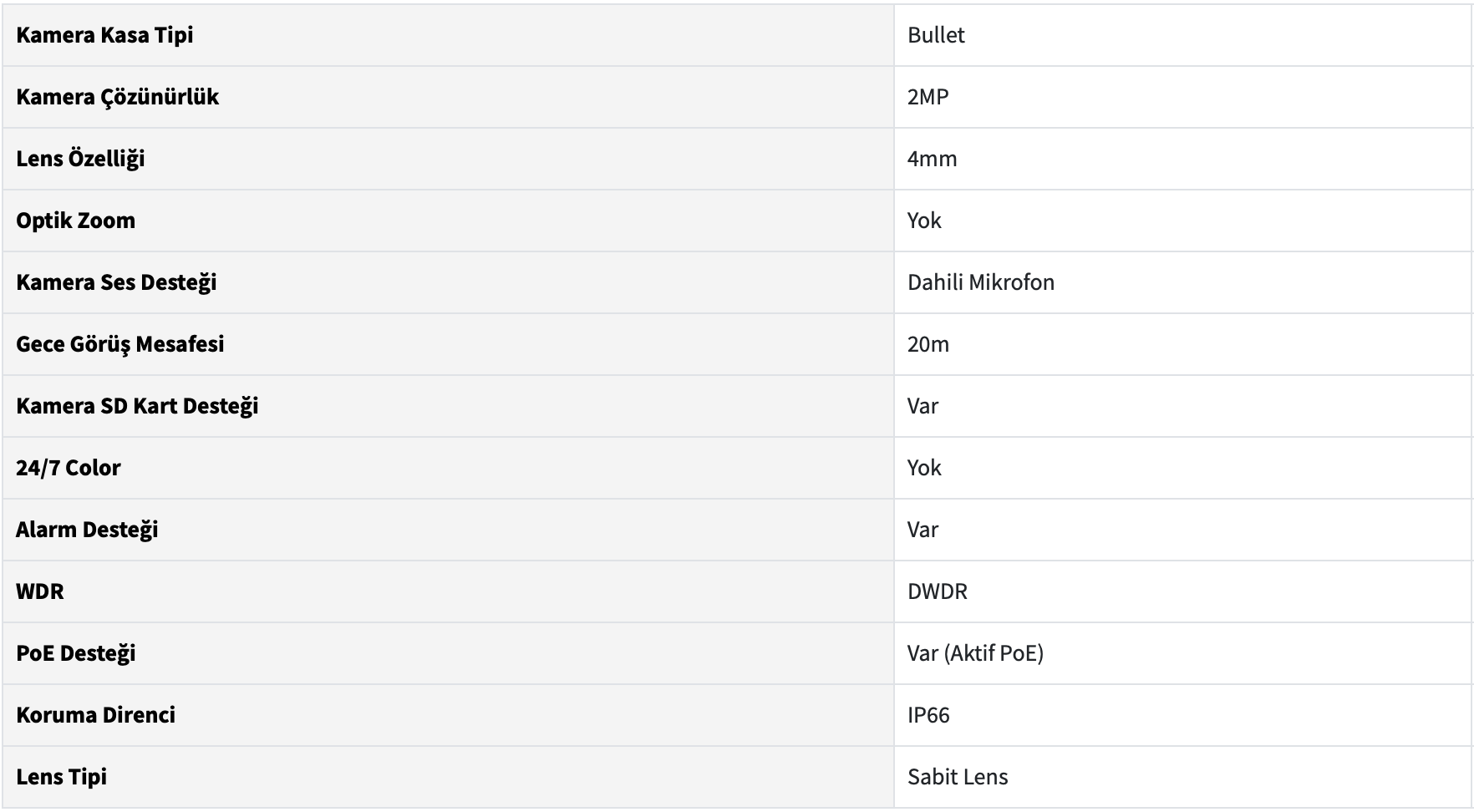The image size is (1474, 812).
Task: Click the 2MP resolution value
Action: 928,97
